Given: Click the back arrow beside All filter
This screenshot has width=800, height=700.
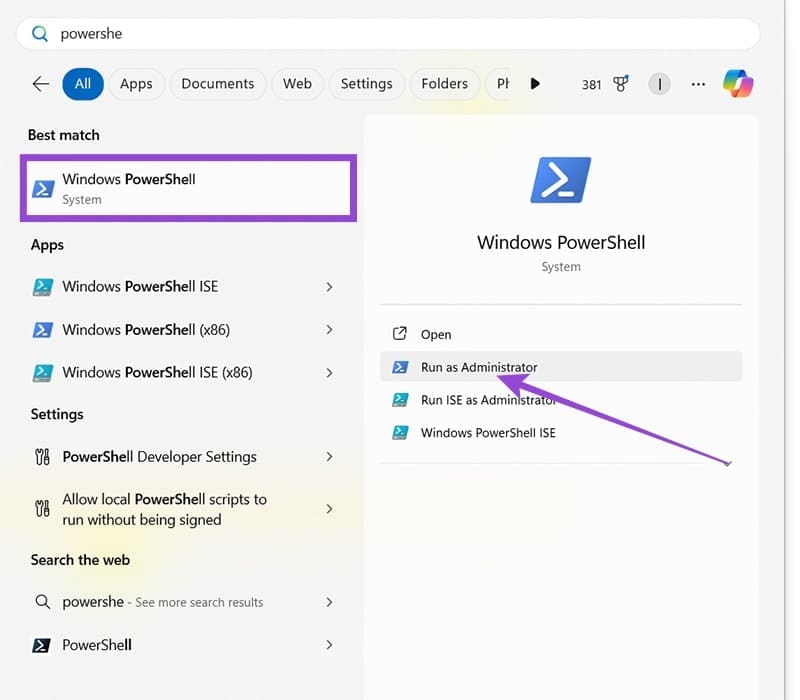Looking at the screenshot, I should pyautogui.click(x=41, y=84).
